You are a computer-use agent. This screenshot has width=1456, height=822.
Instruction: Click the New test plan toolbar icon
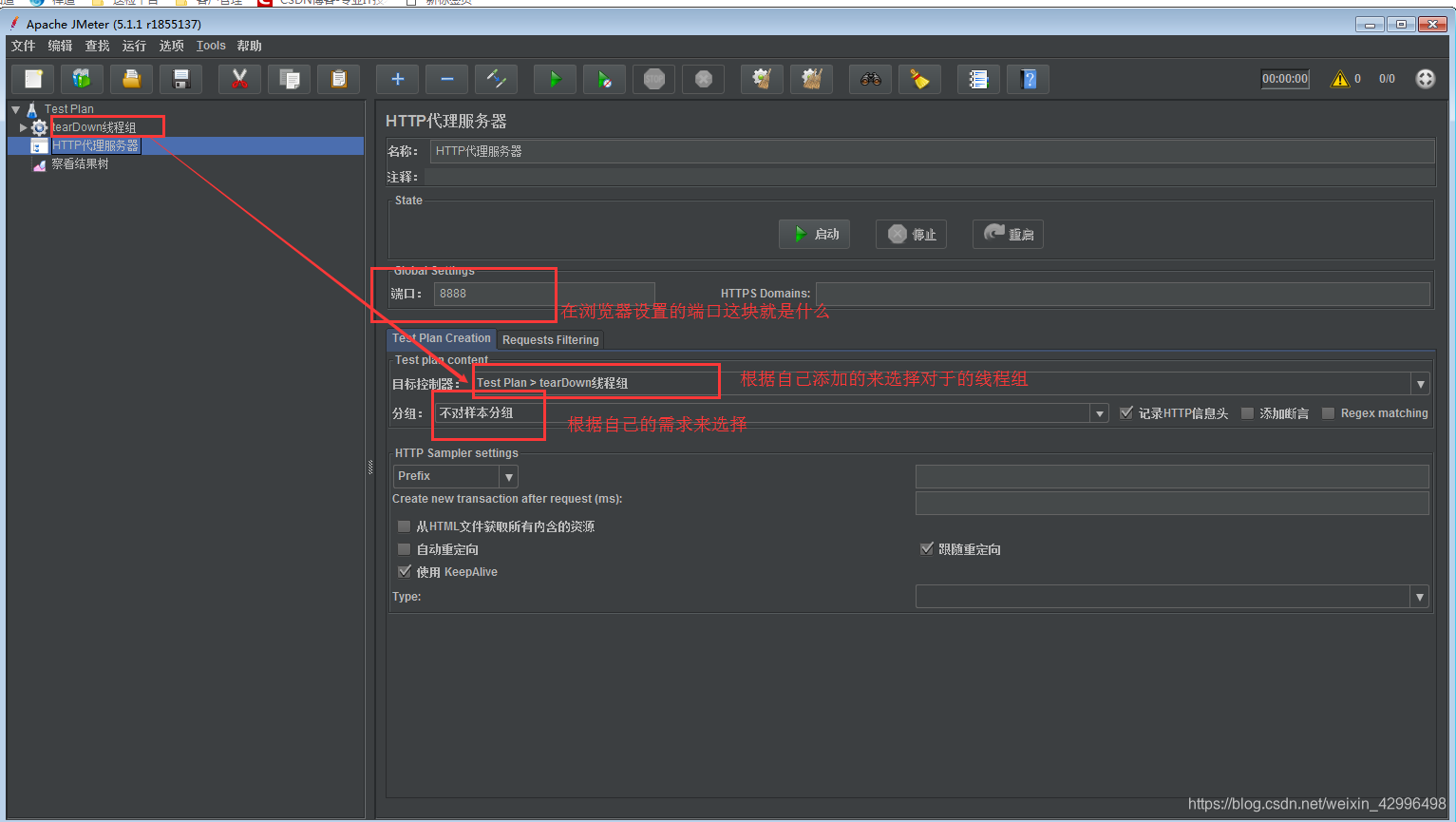tap(33, 79)
